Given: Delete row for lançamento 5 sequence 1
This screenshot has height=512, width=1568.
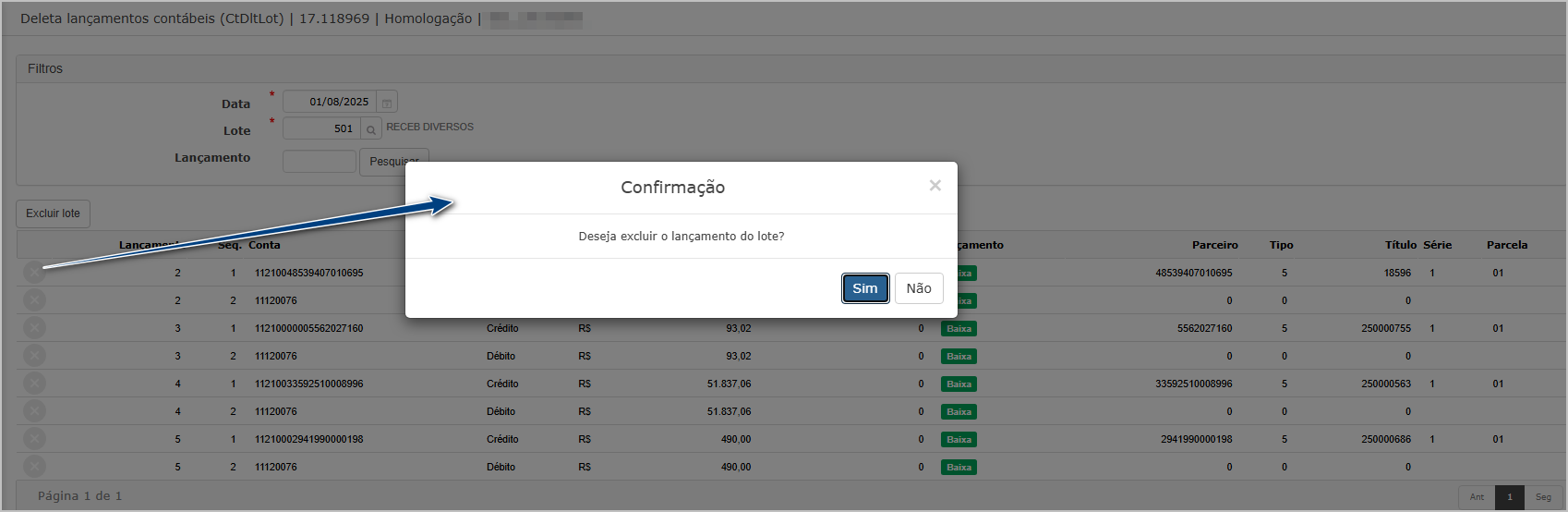Looking at the screenshot, I should point(34,439).
